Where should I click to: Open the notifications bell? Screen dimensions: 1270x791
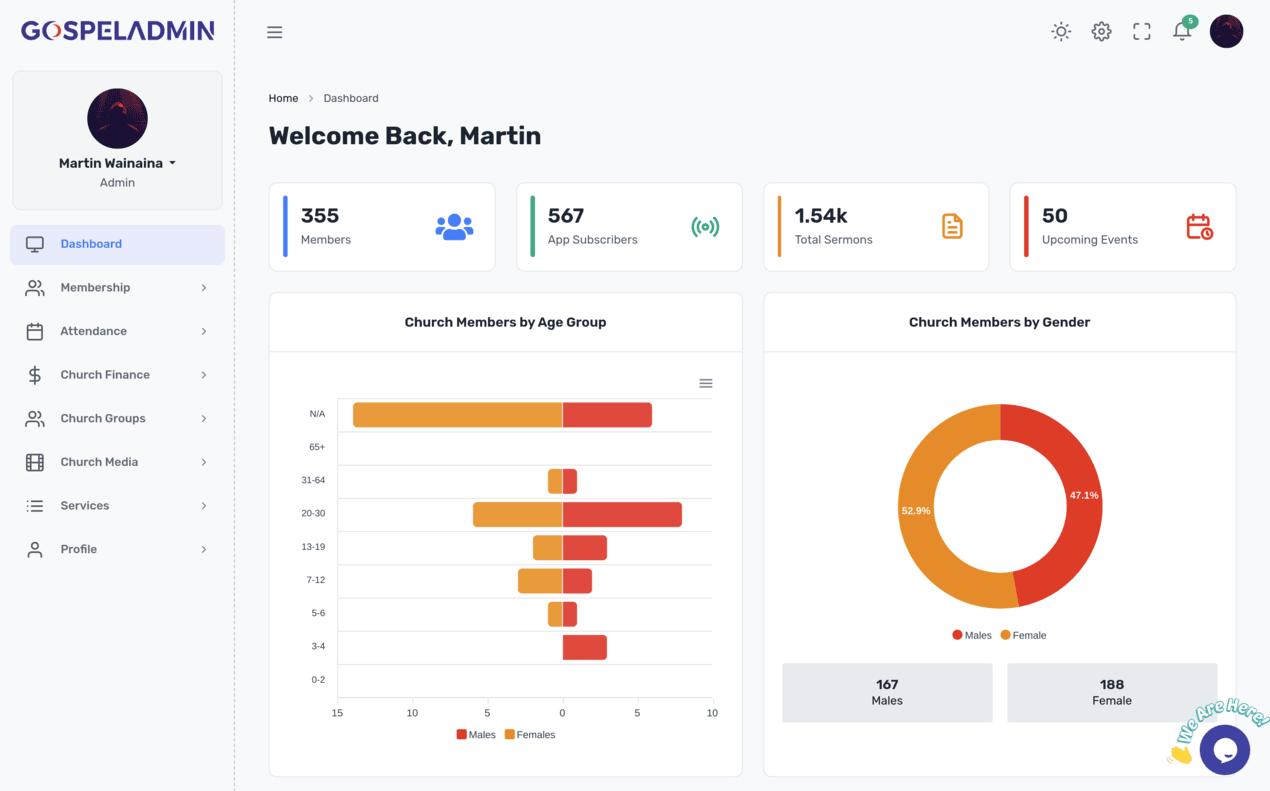coord(1181,31)
